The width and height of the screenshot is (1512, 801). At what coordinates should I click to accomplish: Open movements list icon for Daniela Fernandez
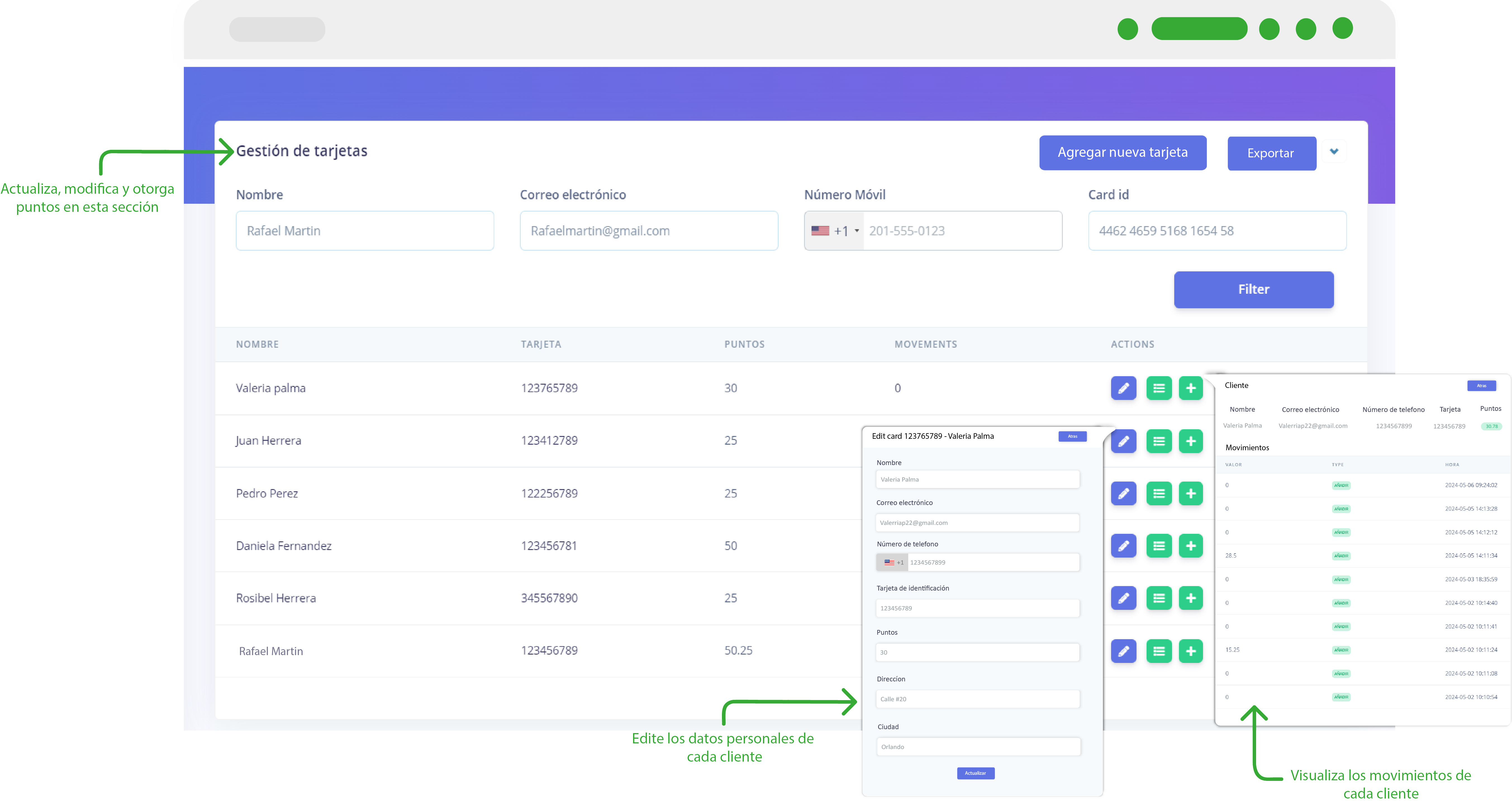click(1159, 546)
